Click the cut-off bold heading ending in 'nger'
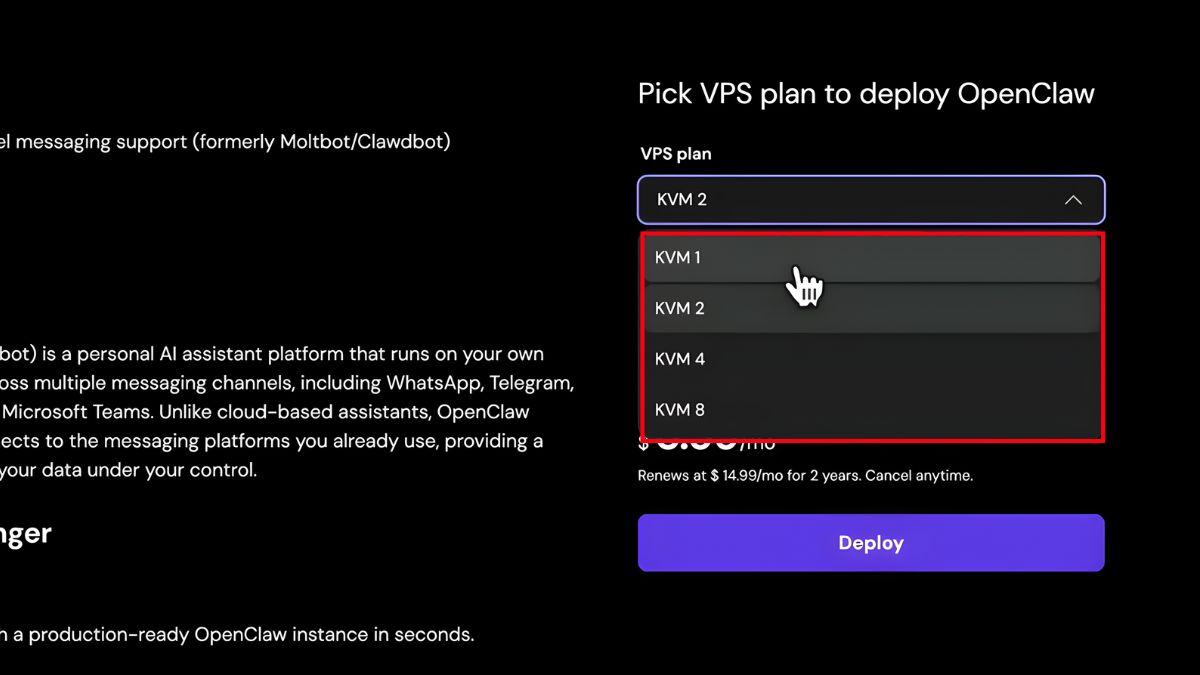 pyautogui.click(x=25, y=534)
